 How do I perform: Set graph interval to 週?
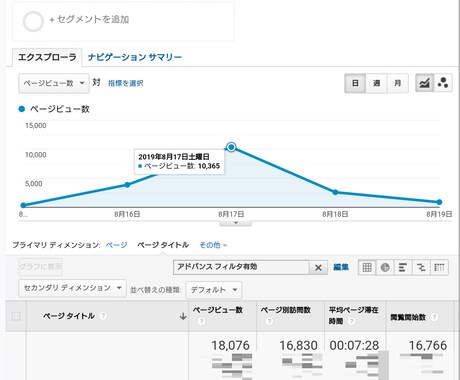pos(376,83)
